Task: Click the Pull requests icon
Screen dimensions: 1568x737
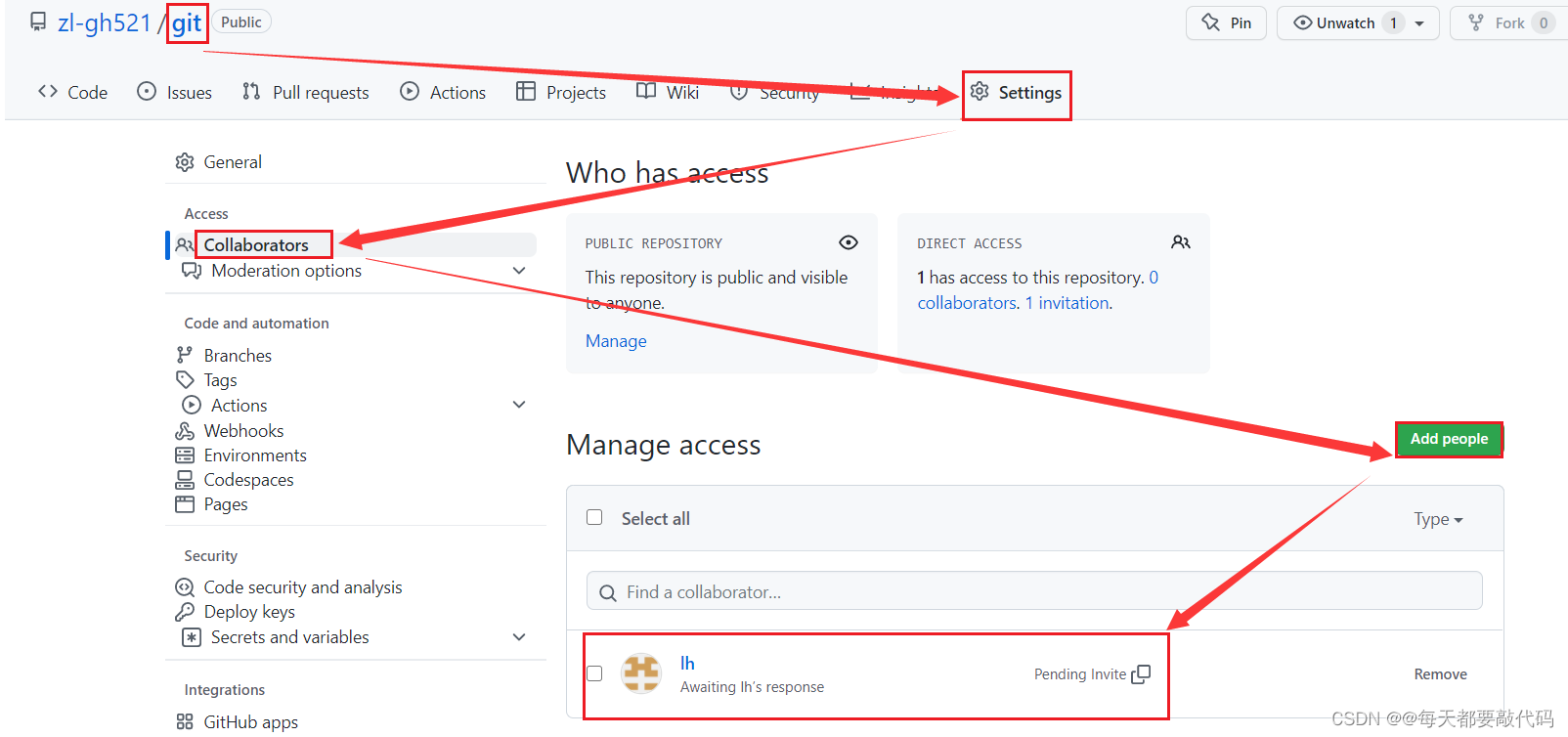Action: click(x=251, y=91)
